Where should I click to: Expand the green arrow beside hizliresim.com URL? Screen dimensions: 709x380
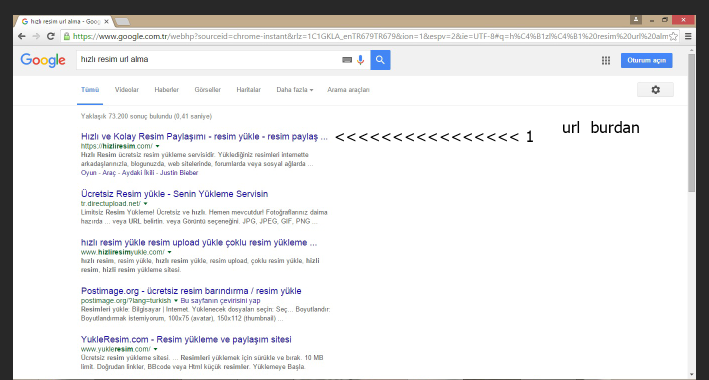(157, 146)
